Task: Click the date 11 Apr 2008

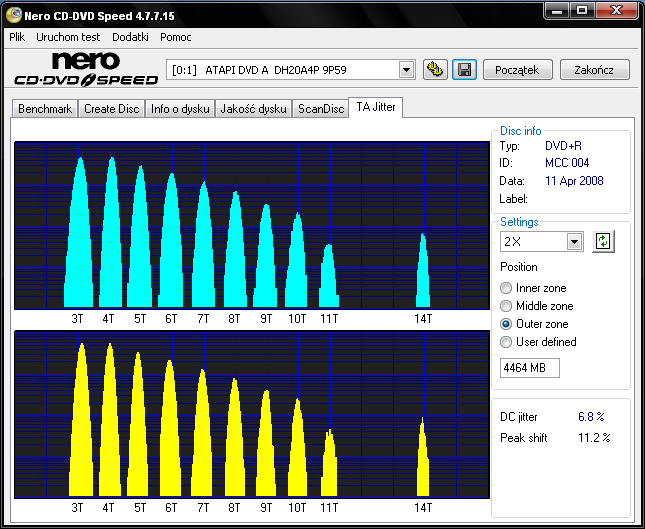Action: click(574, 181)
